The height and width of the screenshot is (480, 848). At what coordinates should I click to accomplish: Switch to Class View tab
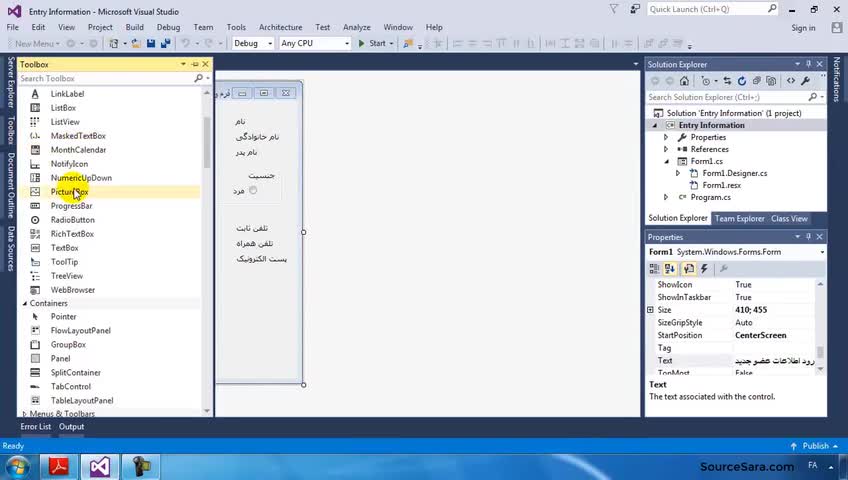(x=789, y=218)
